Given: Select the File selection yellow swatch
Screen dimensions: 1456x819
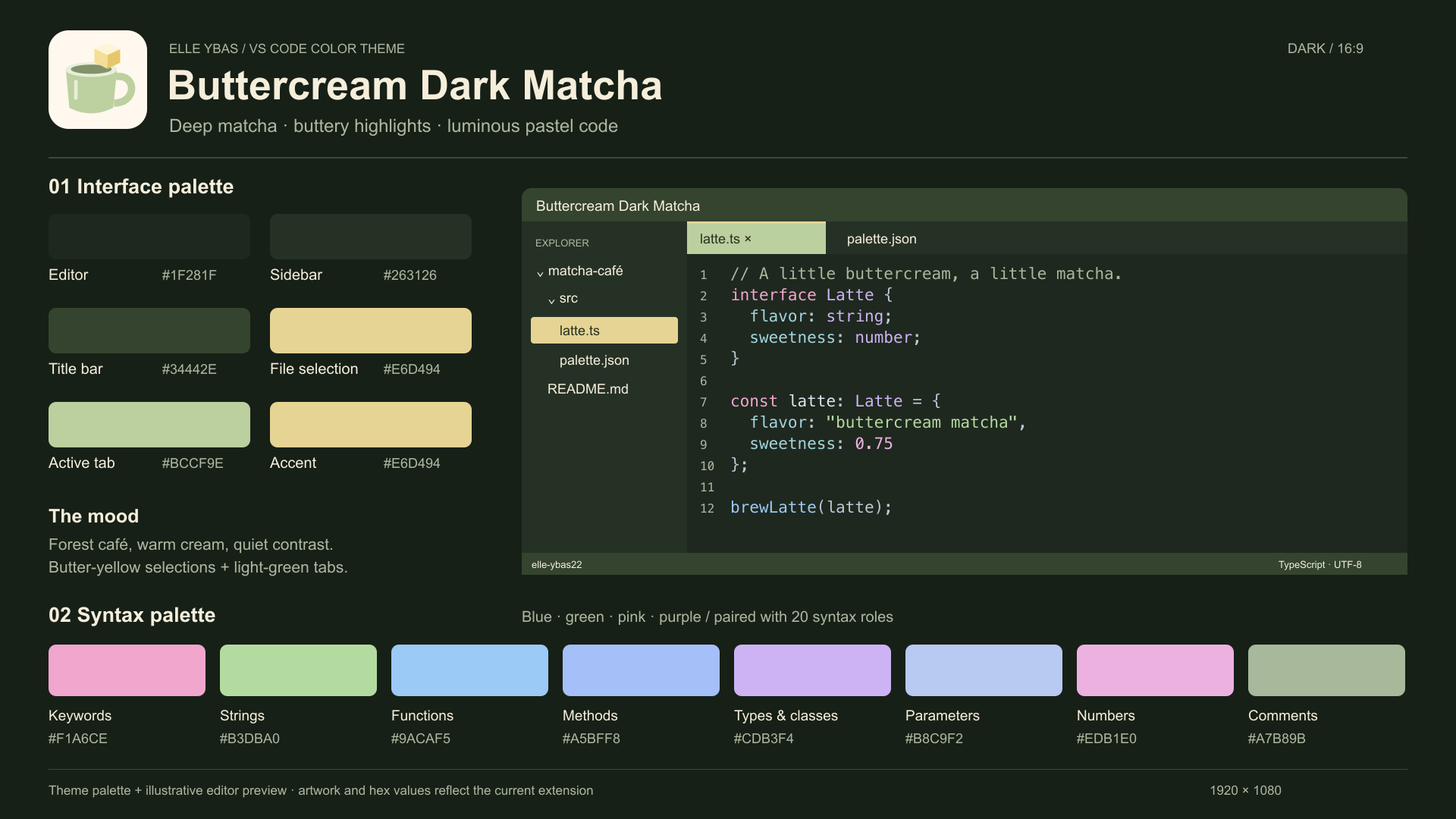Looking at the screenshot, I should pyautogui.click(x=371, y=331).
